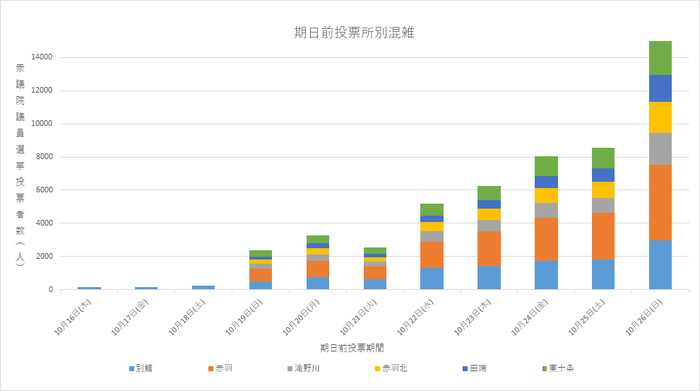Image resolution: width=700 pixels, height=391 pixels.
Task: Click the gray 滝野川 legend swatch
Action: point(290,369)
